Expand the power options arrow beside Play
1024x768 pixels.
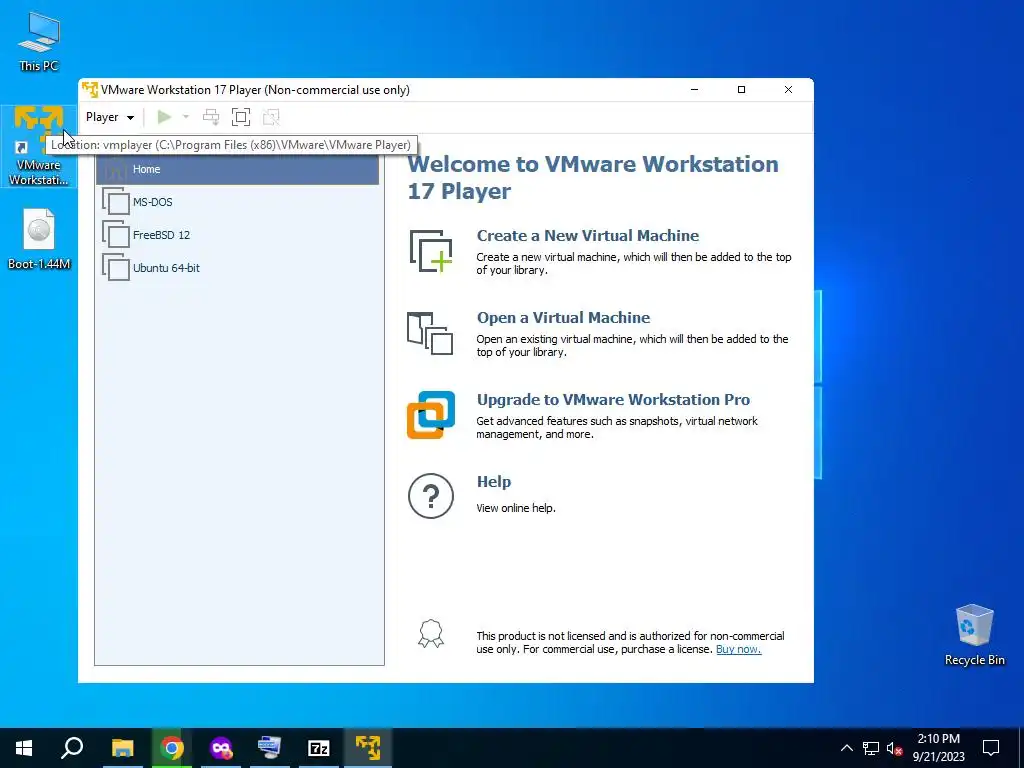[x=185, y=118]
